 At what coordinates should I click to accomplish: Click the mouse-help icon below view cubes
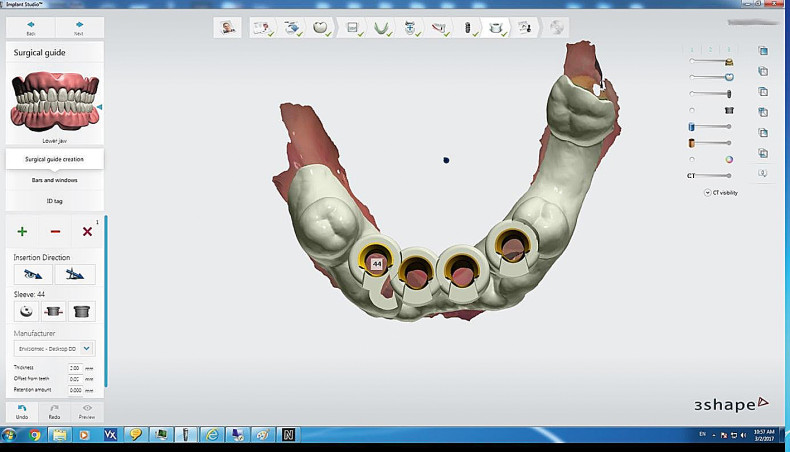(763, 173)
